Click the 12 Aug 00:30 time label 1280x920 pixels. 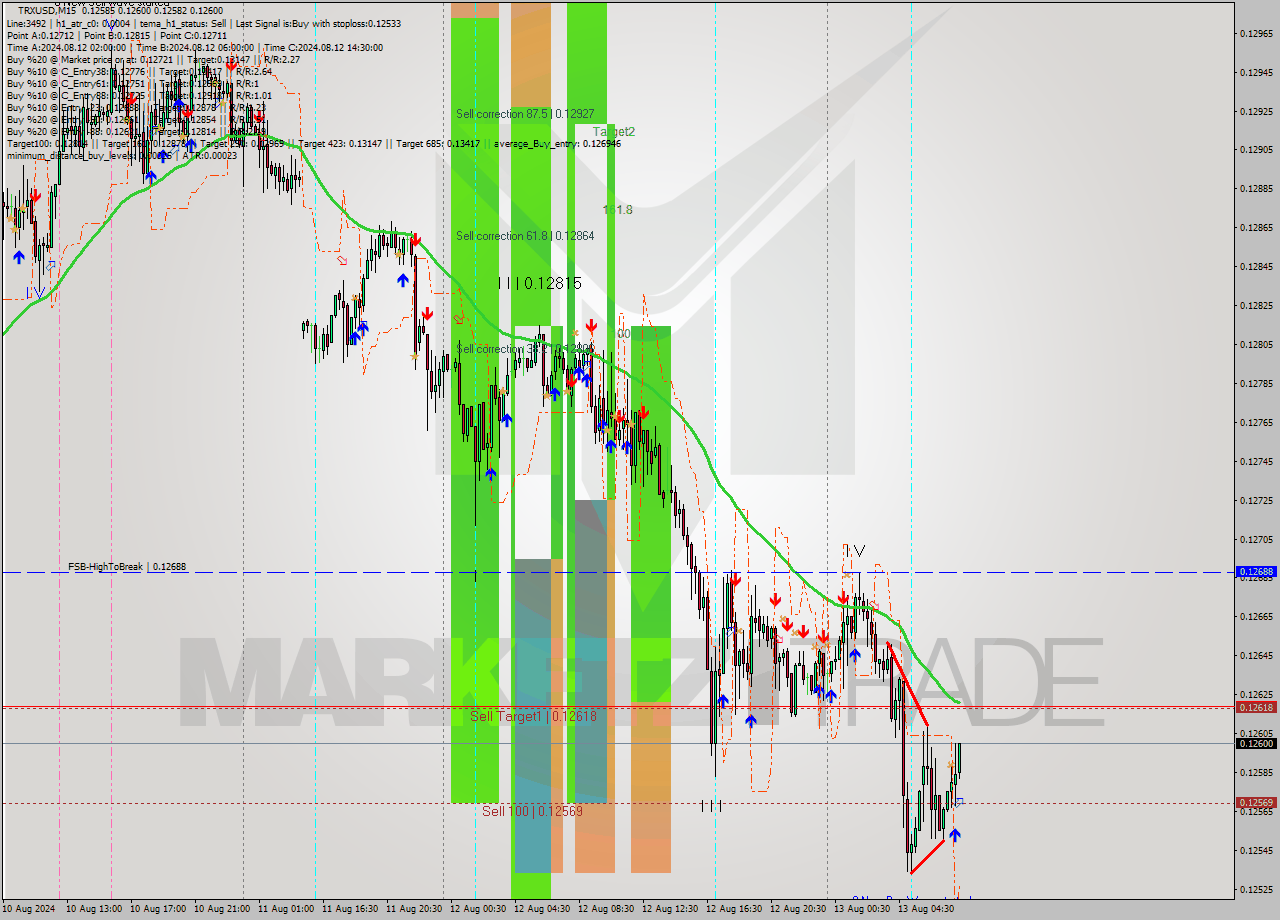tap(478, 909)
